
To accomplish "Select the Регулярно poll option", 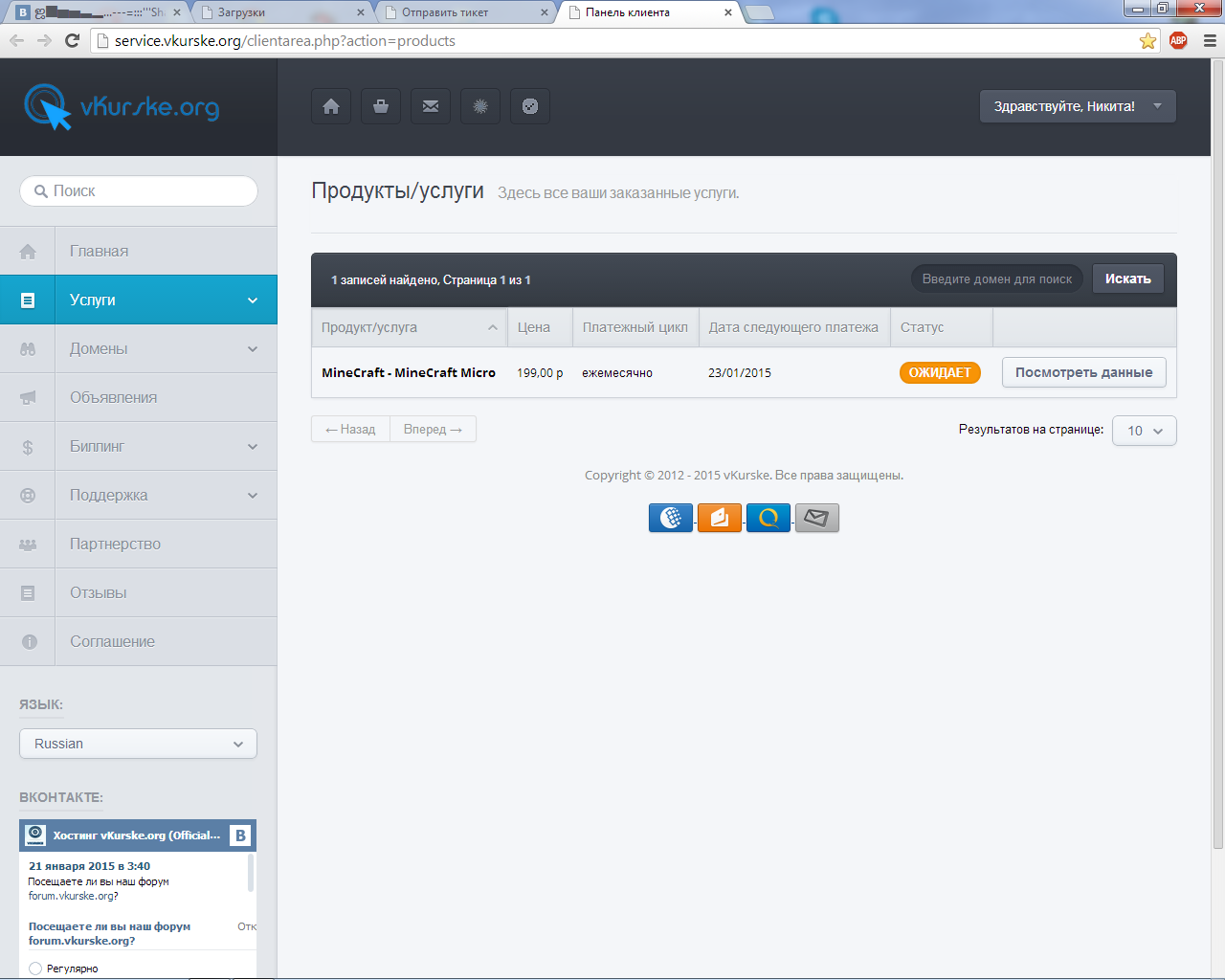I will pyautogui.click(x=35, y=969).
